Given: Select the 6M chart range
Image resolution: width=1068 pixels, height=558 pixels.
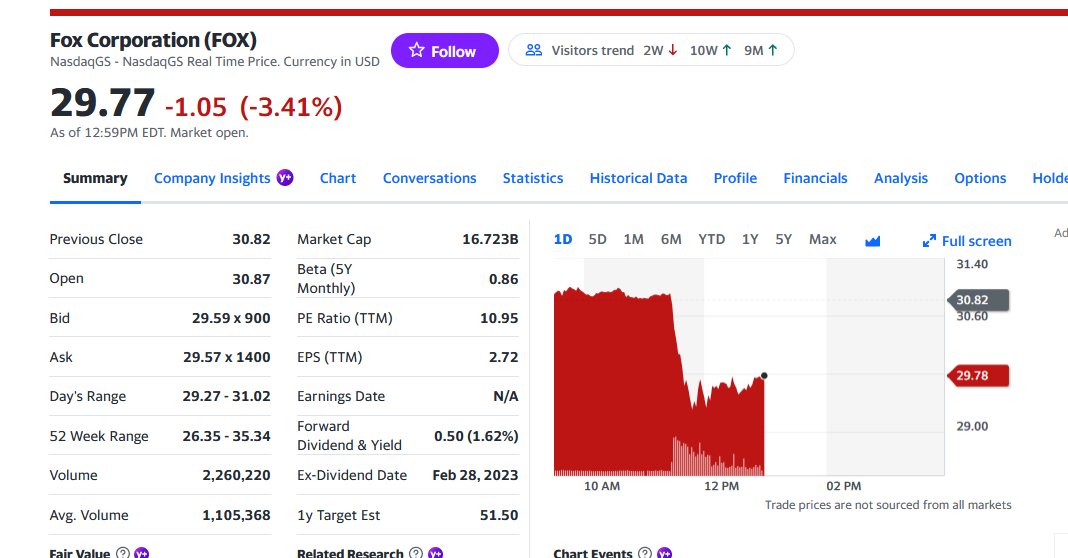Looking at the screenshot, I should (x=671, y=239).
